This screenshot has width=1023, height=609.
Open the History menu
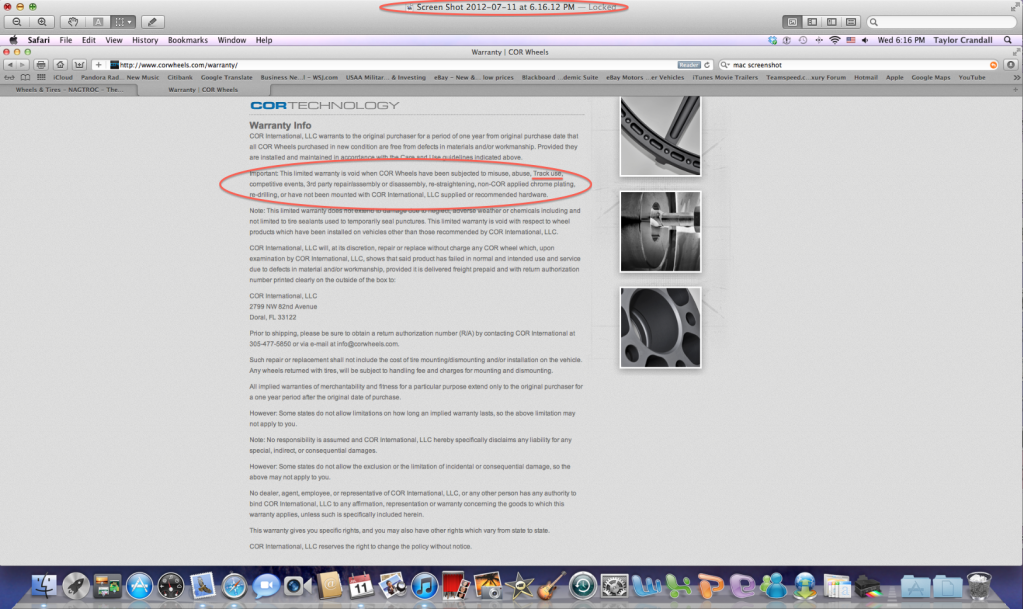(145, 40)
